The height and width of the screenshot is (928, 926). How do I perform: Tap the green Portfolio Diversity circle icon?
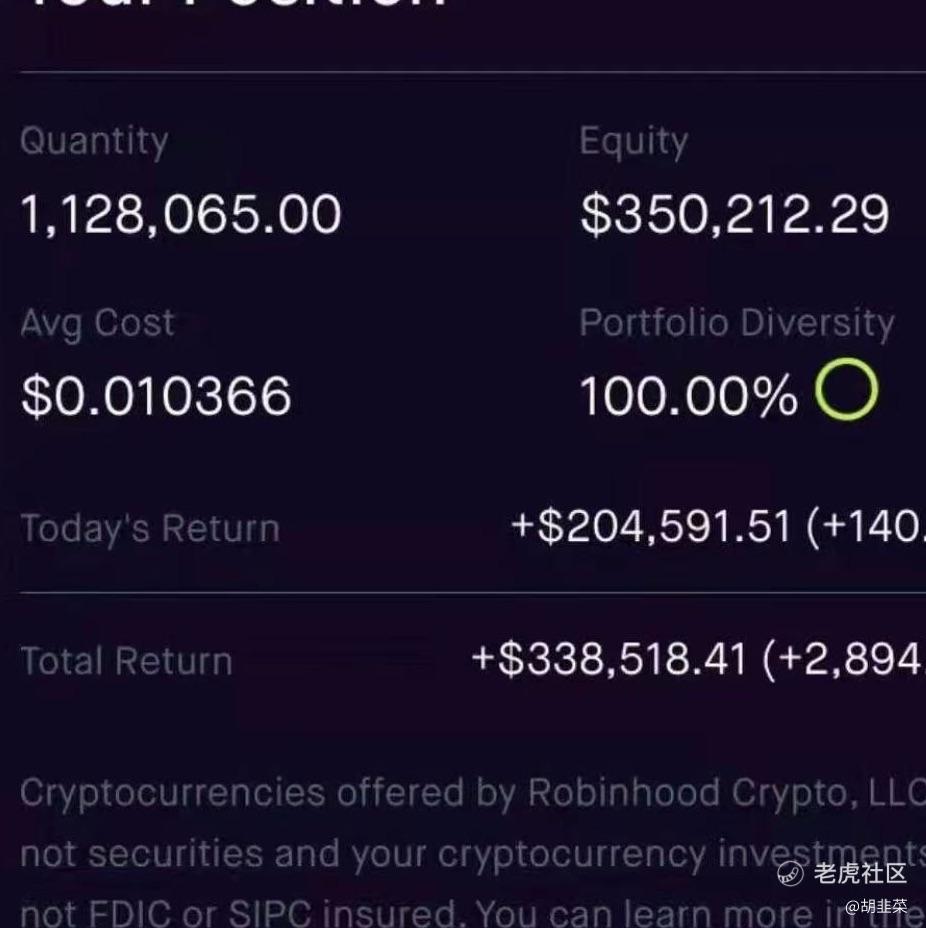click(x=846, y=389)
